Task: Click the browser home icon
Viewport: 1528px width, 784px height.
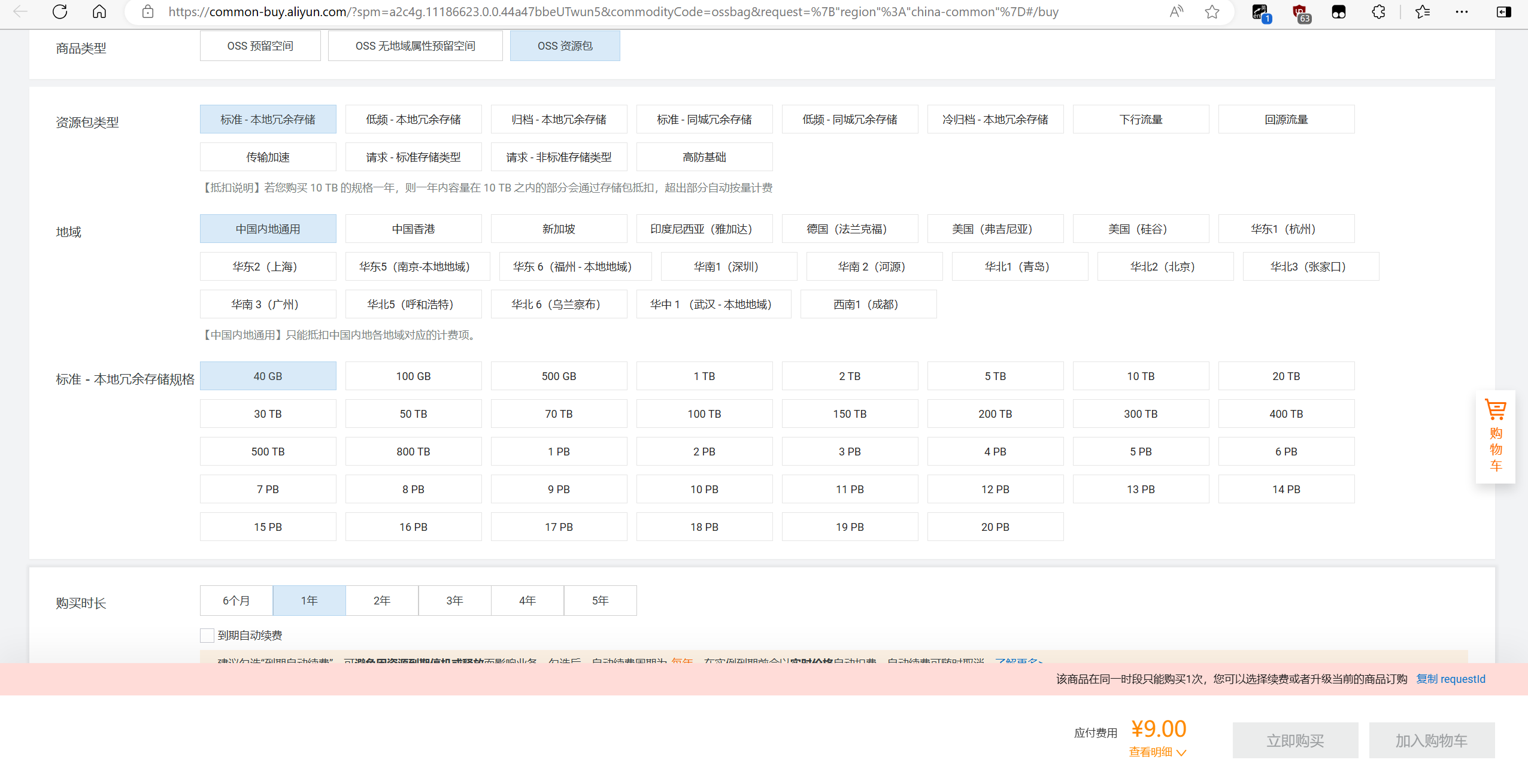Action: click(x=99, y=11)
